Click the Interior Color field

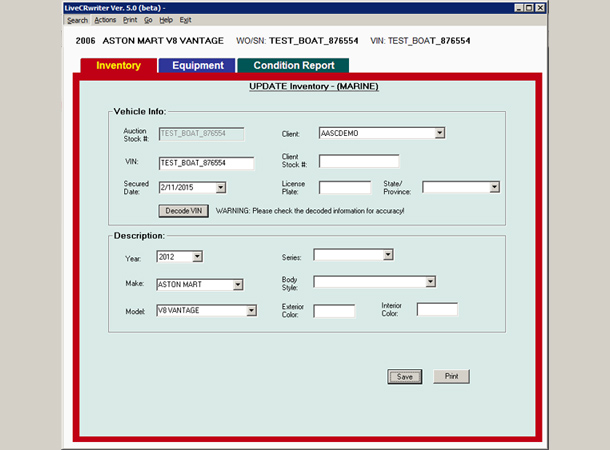tap(437, 309)
